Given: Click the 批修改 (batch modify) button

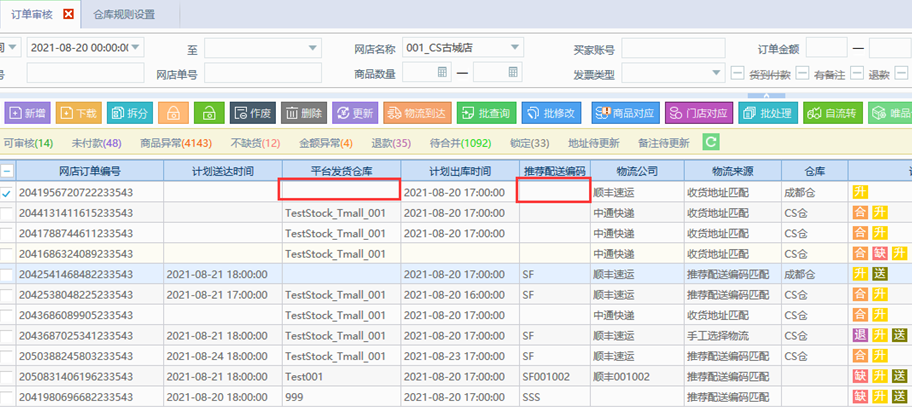Looking at the screenshot, I should pos(551,113).
